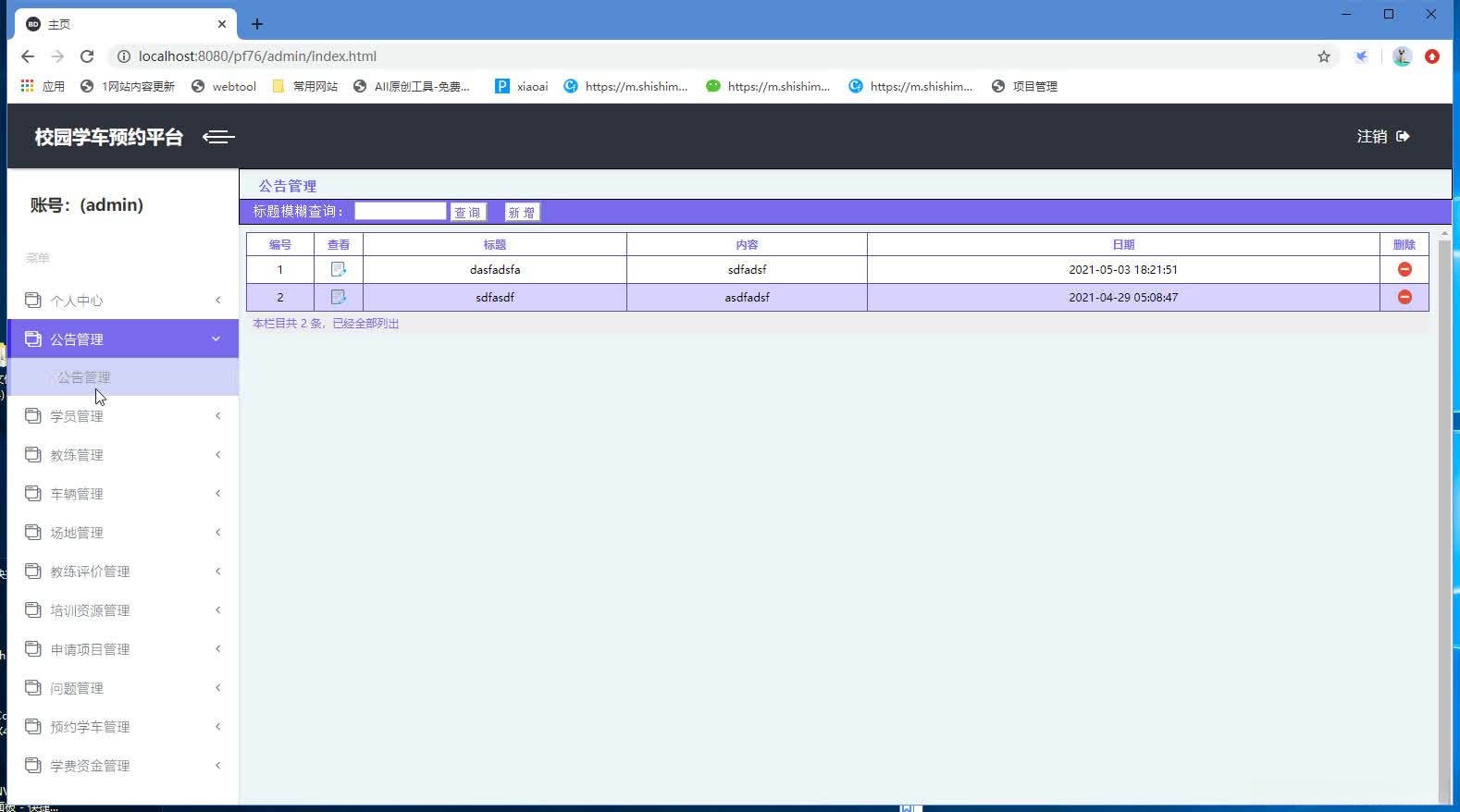The width and height of the screenshot is (1460, 812).
Task: Collapse the 公告管理 menu chevron
Action: click(x=217, y=338)
